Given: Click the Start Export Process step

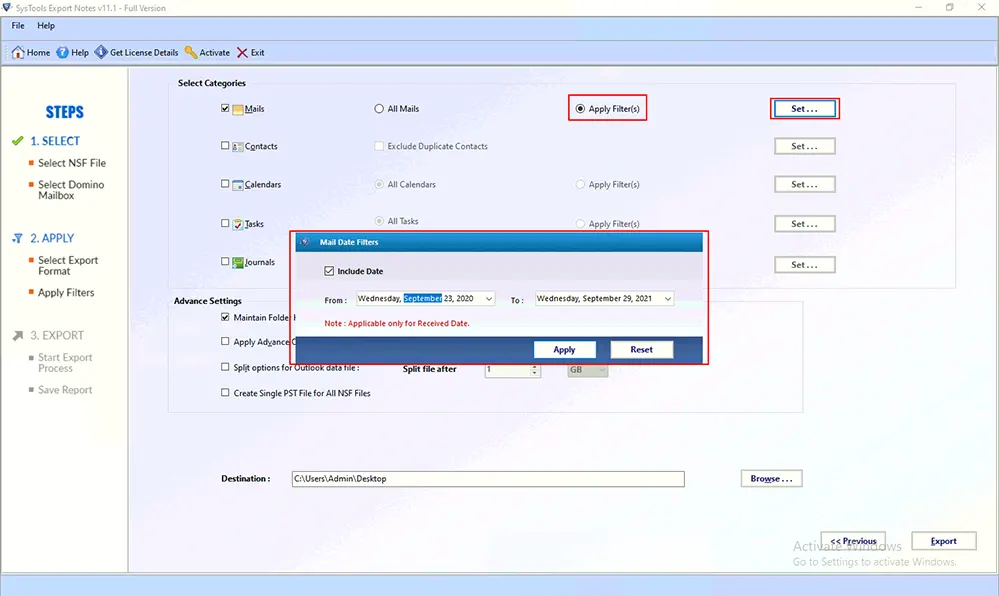Looking at the screenshot, I should click(x=65, y=363).
